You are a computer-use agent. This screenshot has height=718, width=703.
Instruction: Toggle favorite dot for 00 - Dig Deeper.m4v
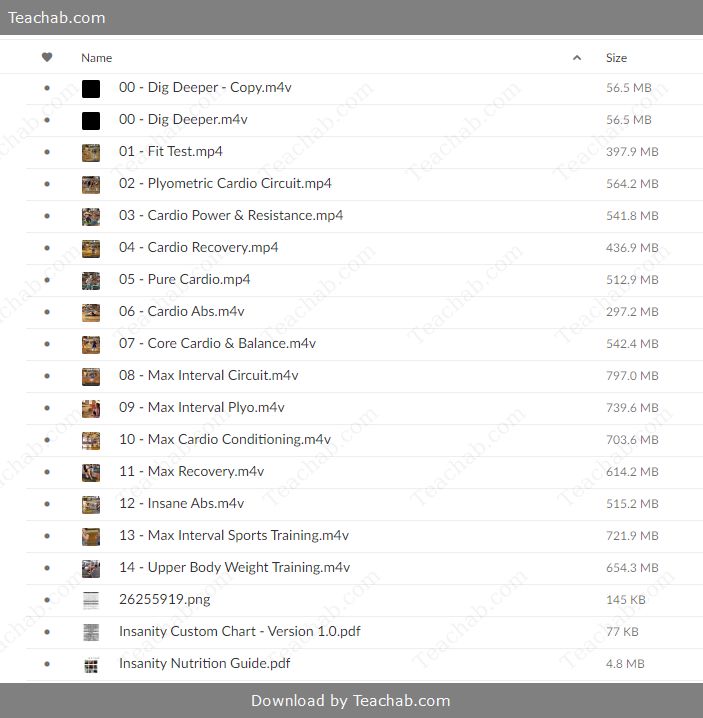(x=47, y=120)
